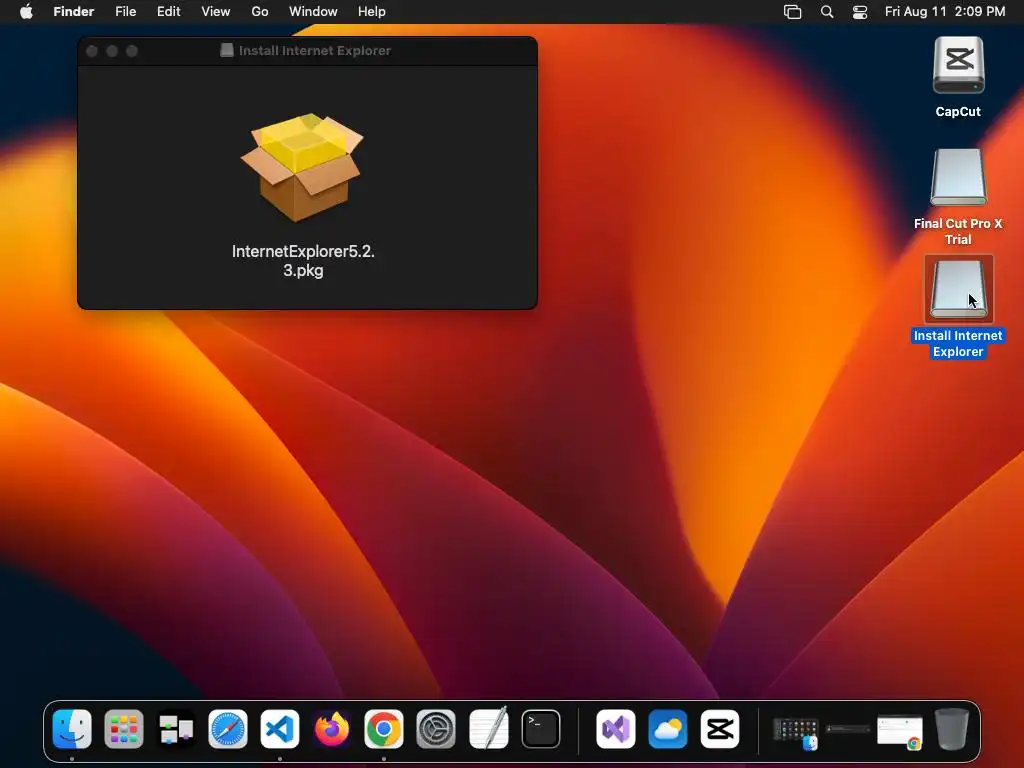Open the Edit menu
Viewport: 1024px width, 768px height.
coord(168,12)
